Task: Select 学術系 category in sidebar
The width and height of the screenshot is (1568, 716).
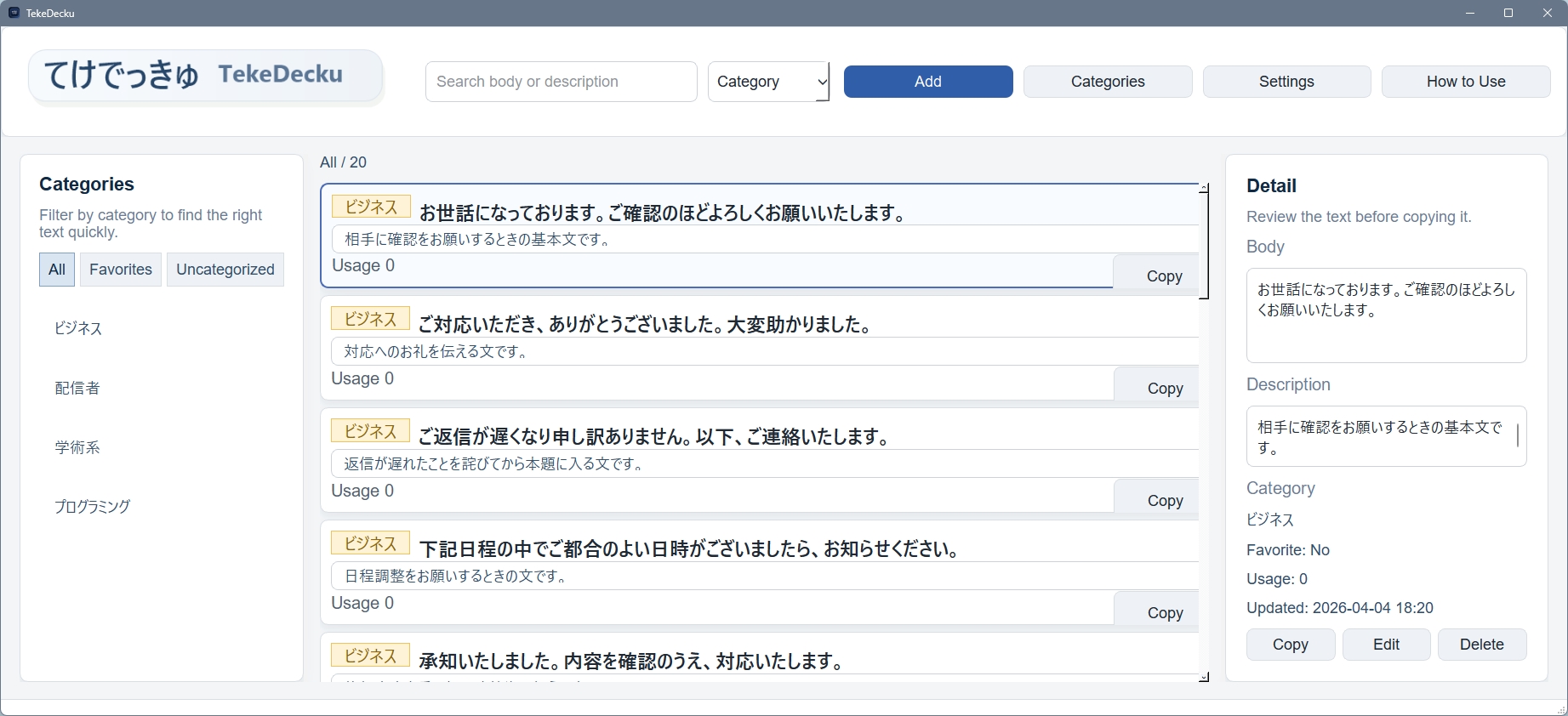Action: coord(77,447)
